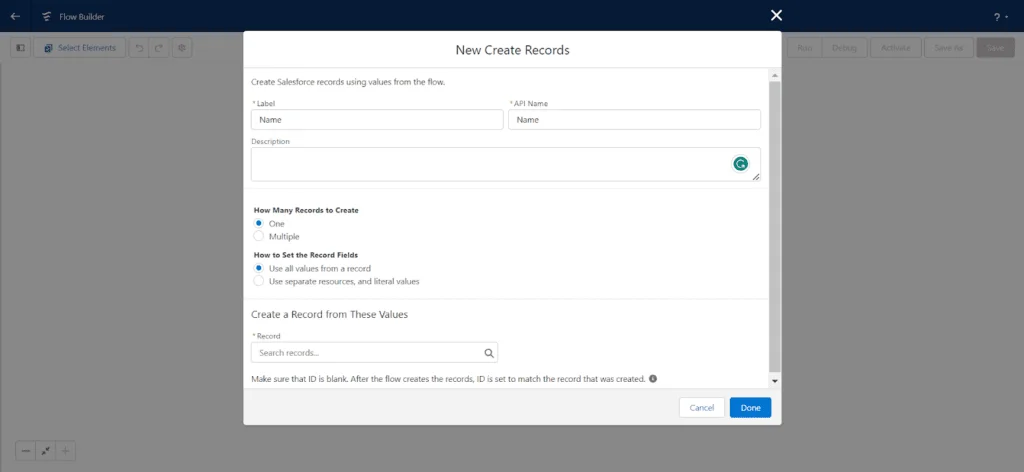This screenshot has height=472, width=1024.
Task: Click the dialog vertical scrollbar thumb
Action: click(x=775, y=227)
